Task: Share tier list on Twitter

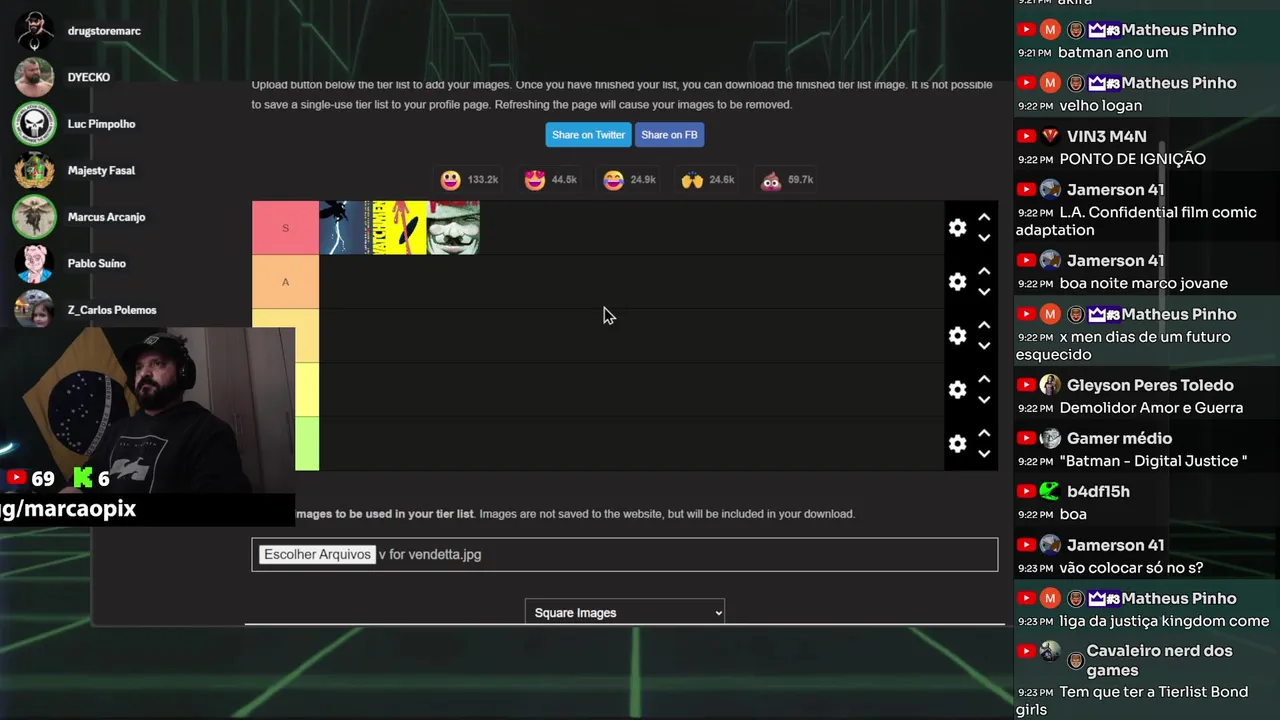Action: tap(588, 135)
